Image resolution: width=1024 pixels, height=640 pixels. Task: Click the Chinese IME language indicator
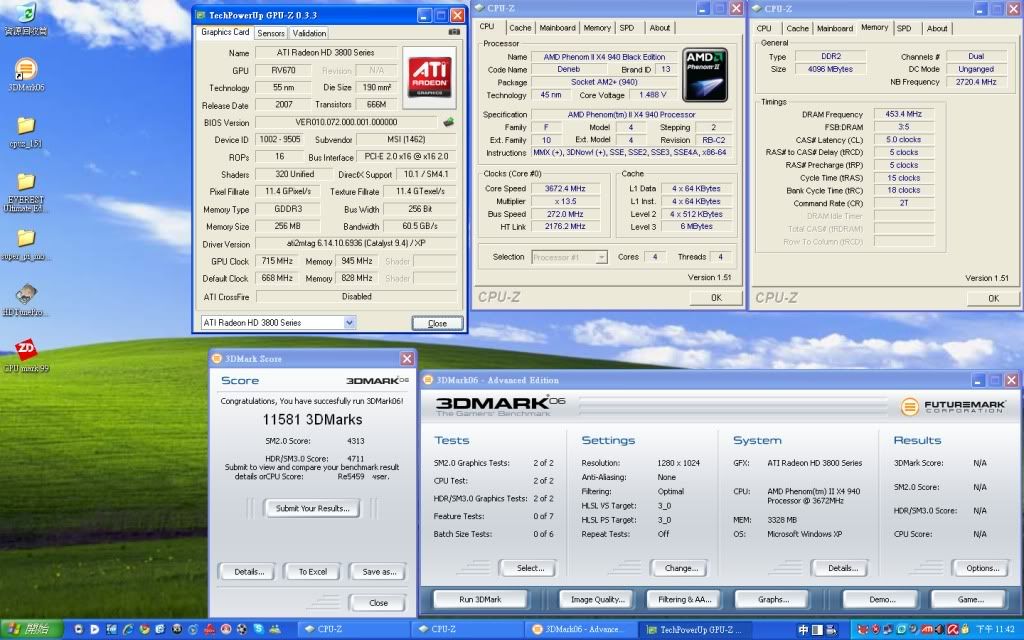coord(803,630)
